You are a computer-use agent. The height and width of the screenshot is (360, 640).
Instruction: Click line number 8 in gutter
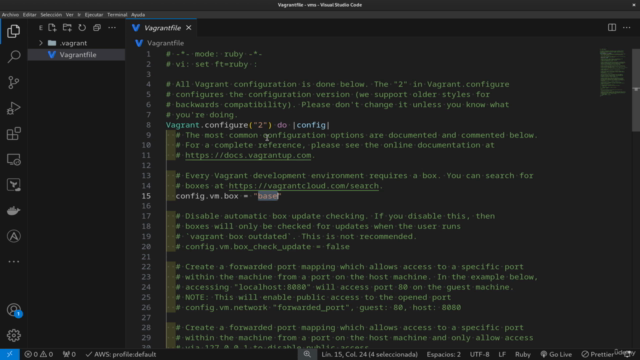148,125
